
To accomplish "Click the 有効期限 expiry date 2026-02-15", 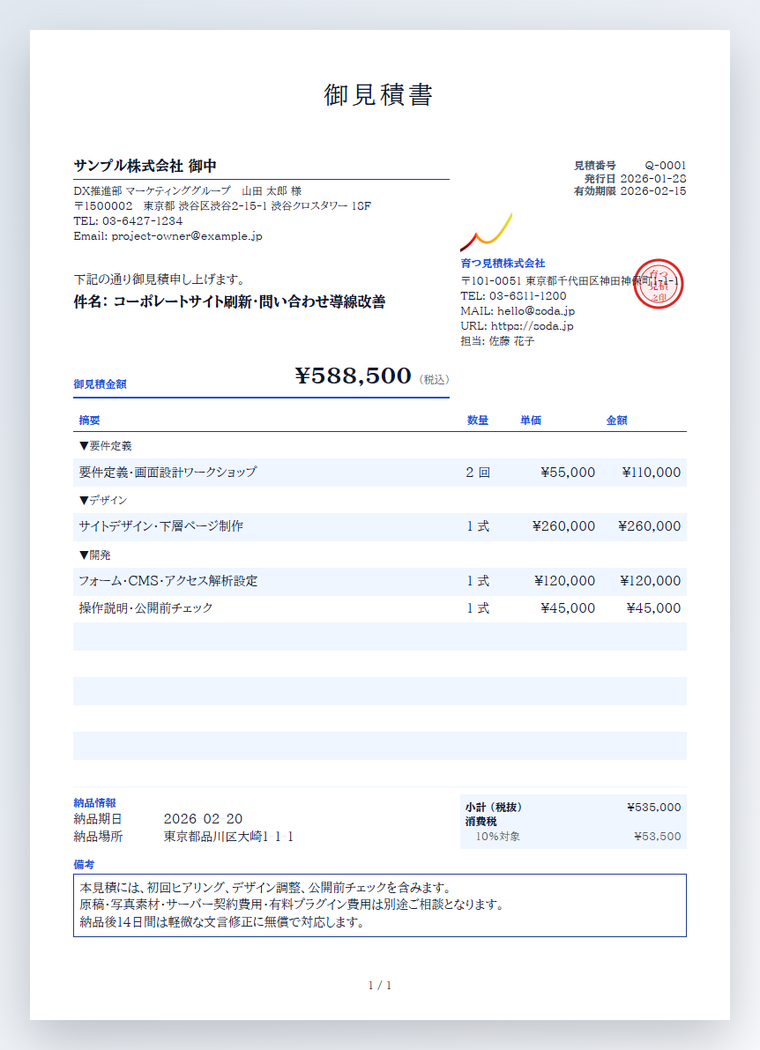I will coord(654,191).
